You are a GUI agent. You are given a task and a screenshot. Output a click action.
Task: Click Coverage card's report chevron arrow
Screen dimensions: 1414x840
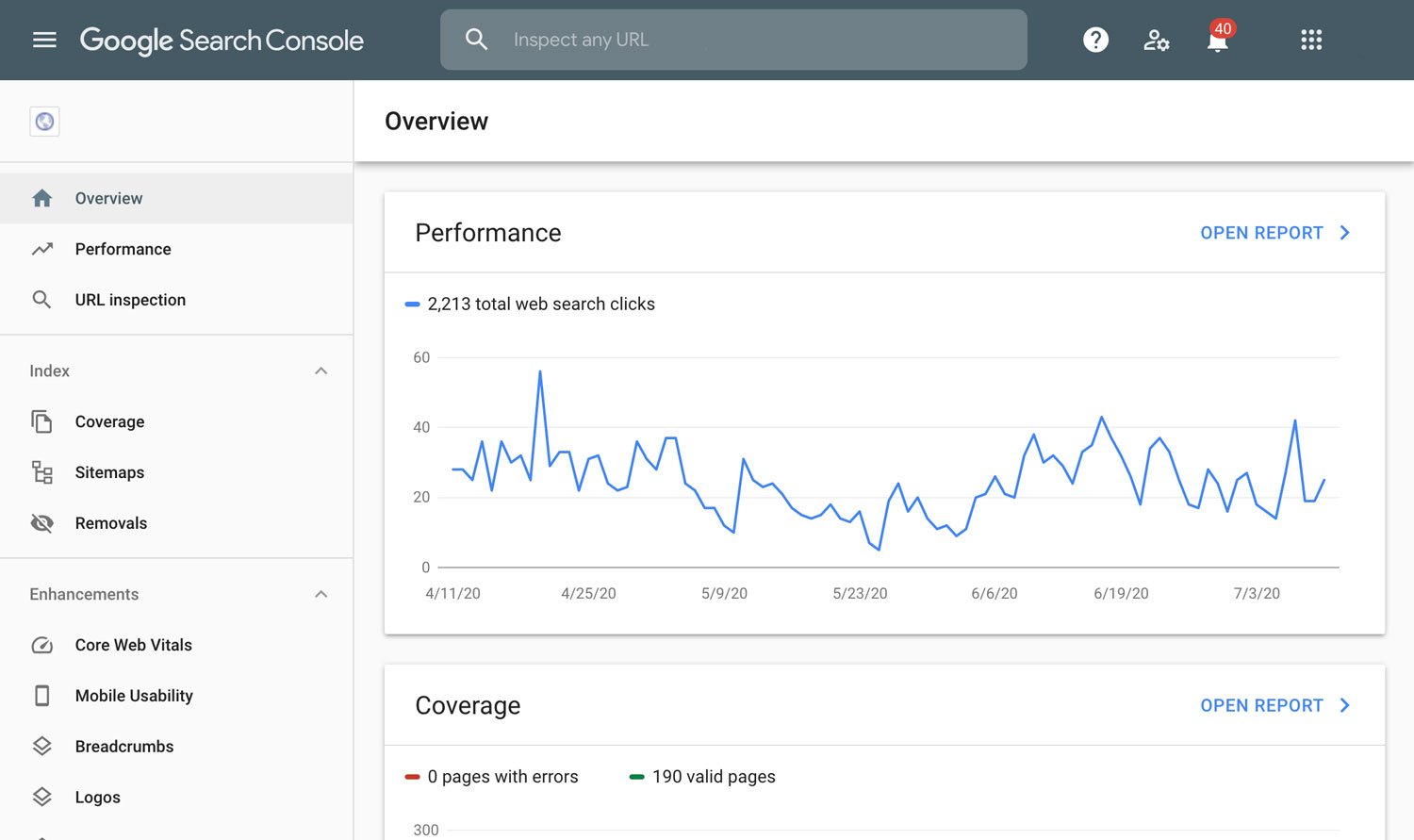pyautogui.click(x=1345, y=705)
